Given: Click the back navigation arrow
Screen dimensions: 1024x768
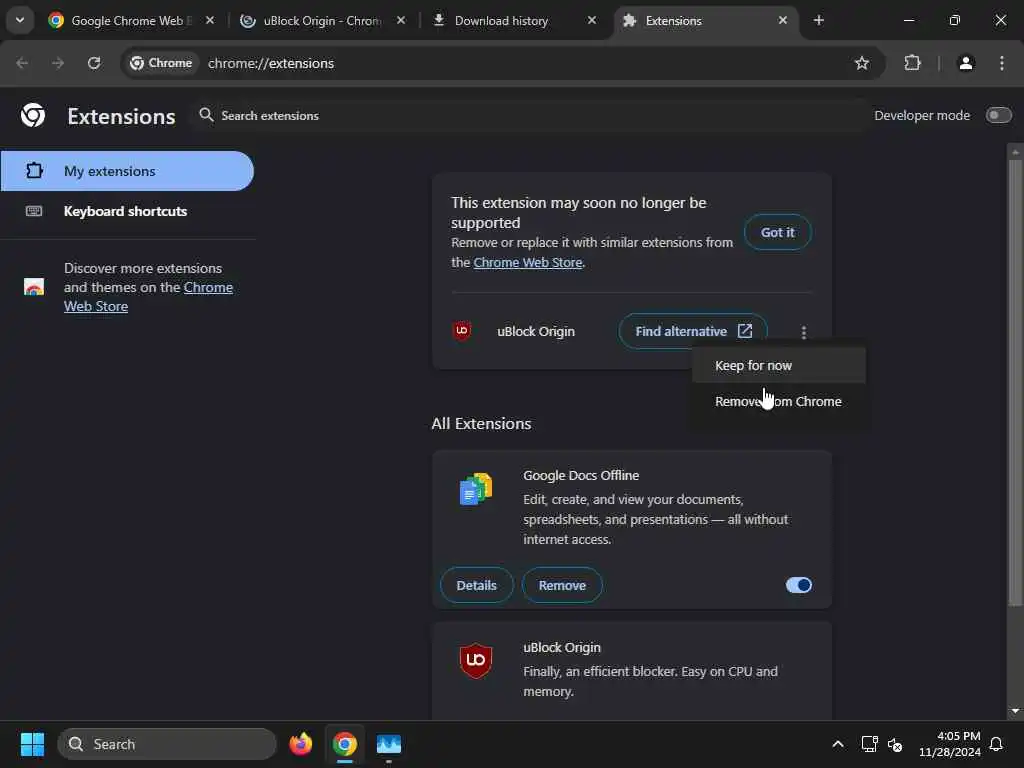Looking at the screenshot, I should pyautogui.click(x=22, y=63).
